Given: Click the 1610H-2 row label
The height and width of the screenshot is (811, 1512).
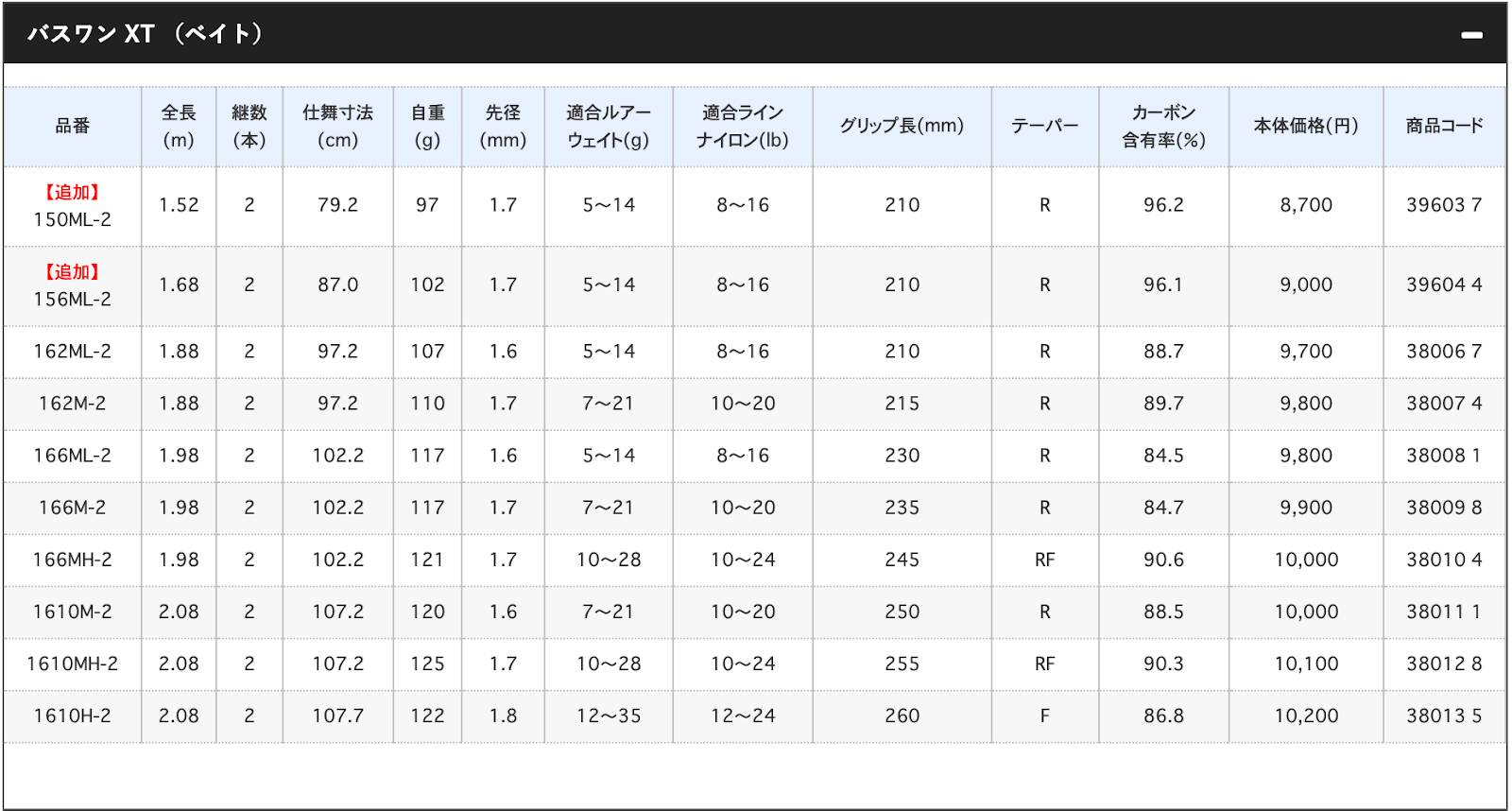Looking at the screenshot, I should pyautogui.click(x=72, y=716).
